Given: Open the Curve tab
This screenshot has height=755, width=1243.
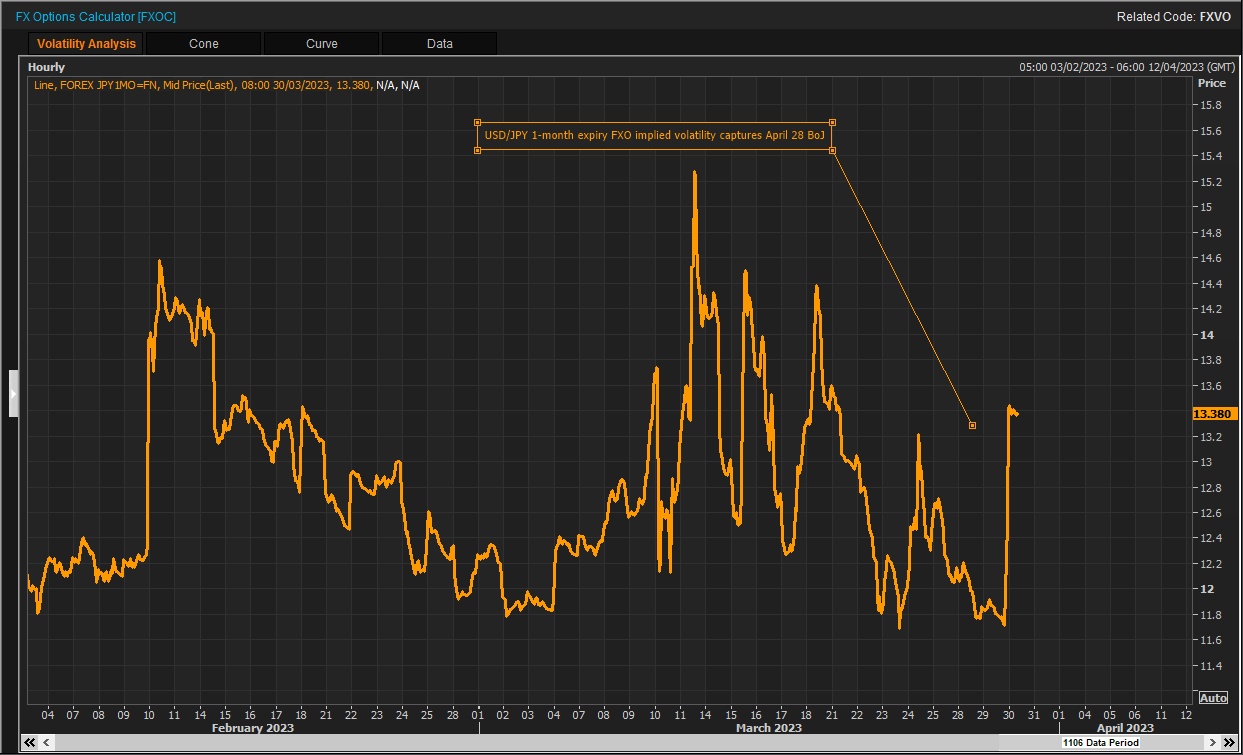Looking at the screenshot, I should [321, 44].
